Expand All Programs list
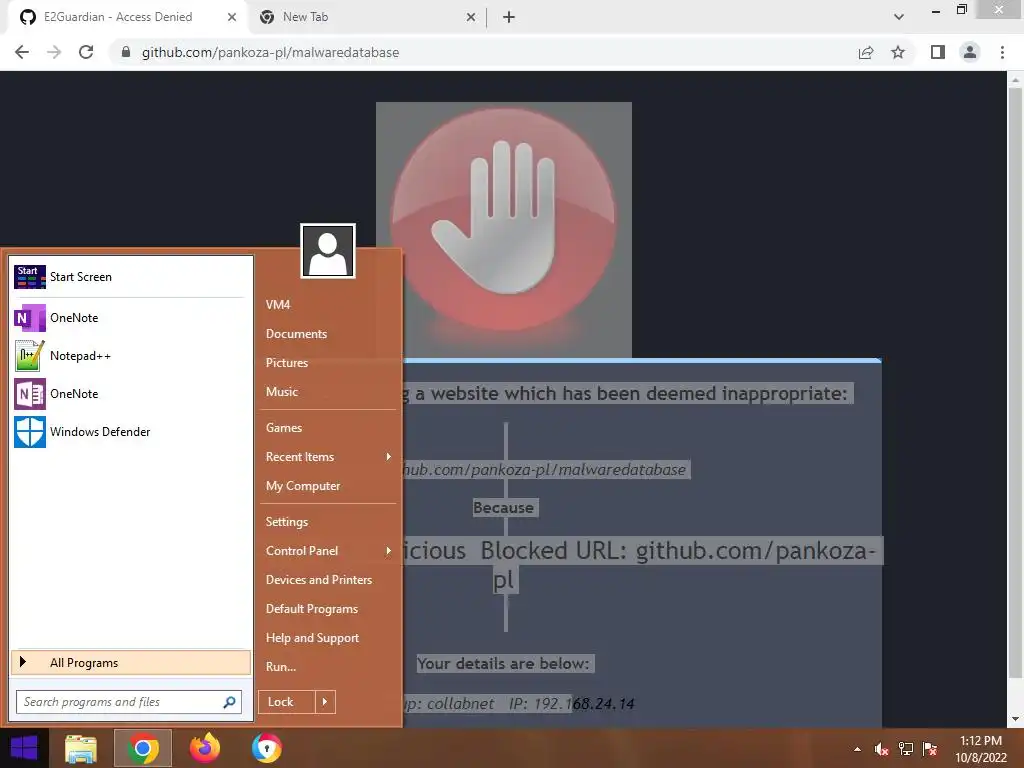Screen dimensions: 1024x768 (x=131, y=663)
